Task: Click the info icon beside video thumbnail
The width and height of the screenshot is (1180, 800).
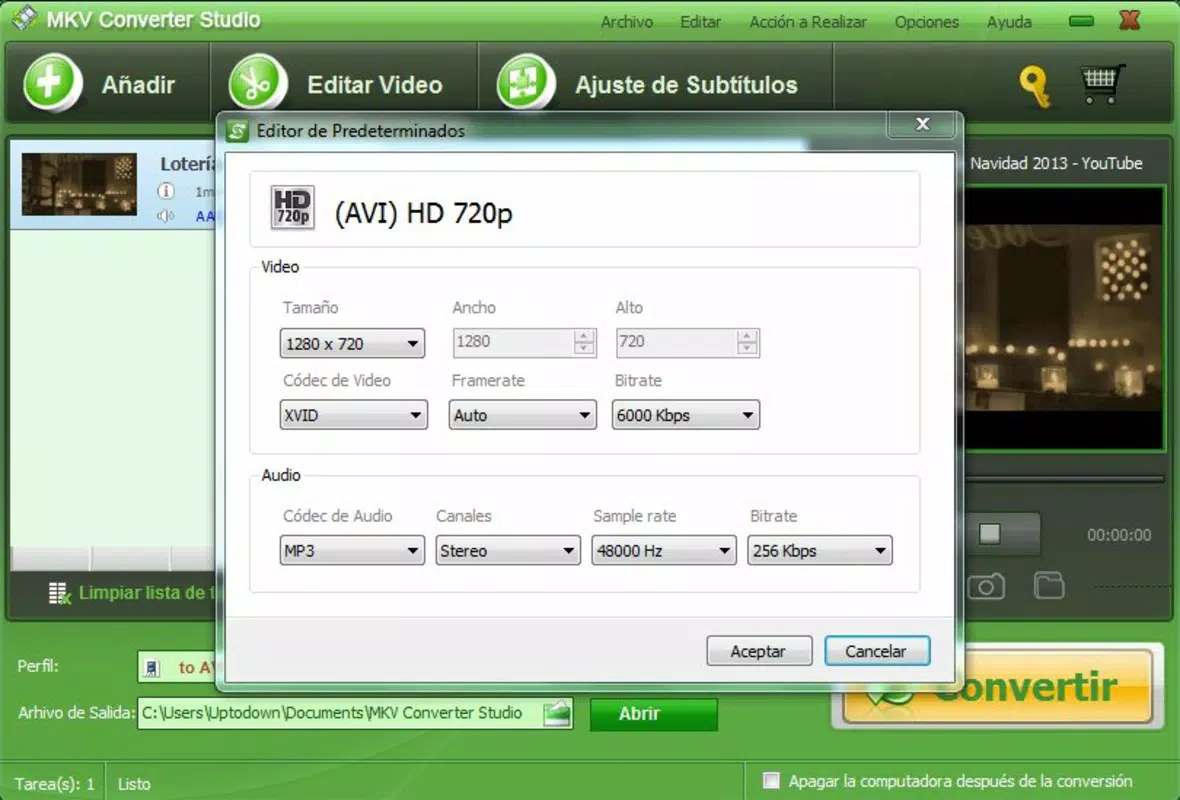Action: [166, 191]
